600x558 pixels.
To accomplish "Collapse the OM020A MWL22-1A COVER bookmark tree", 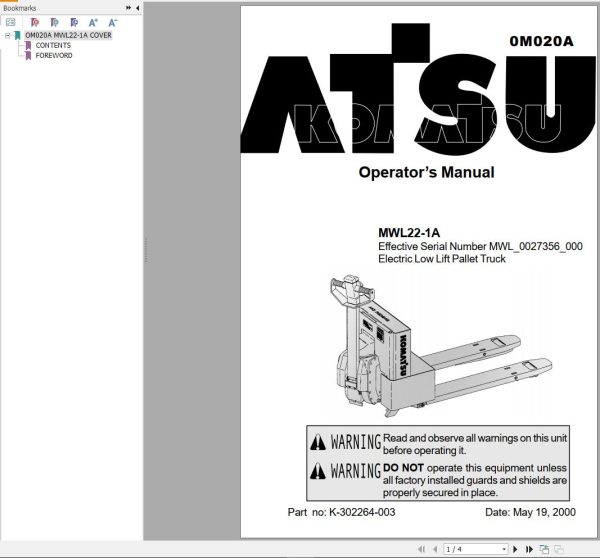I will 7,36.
